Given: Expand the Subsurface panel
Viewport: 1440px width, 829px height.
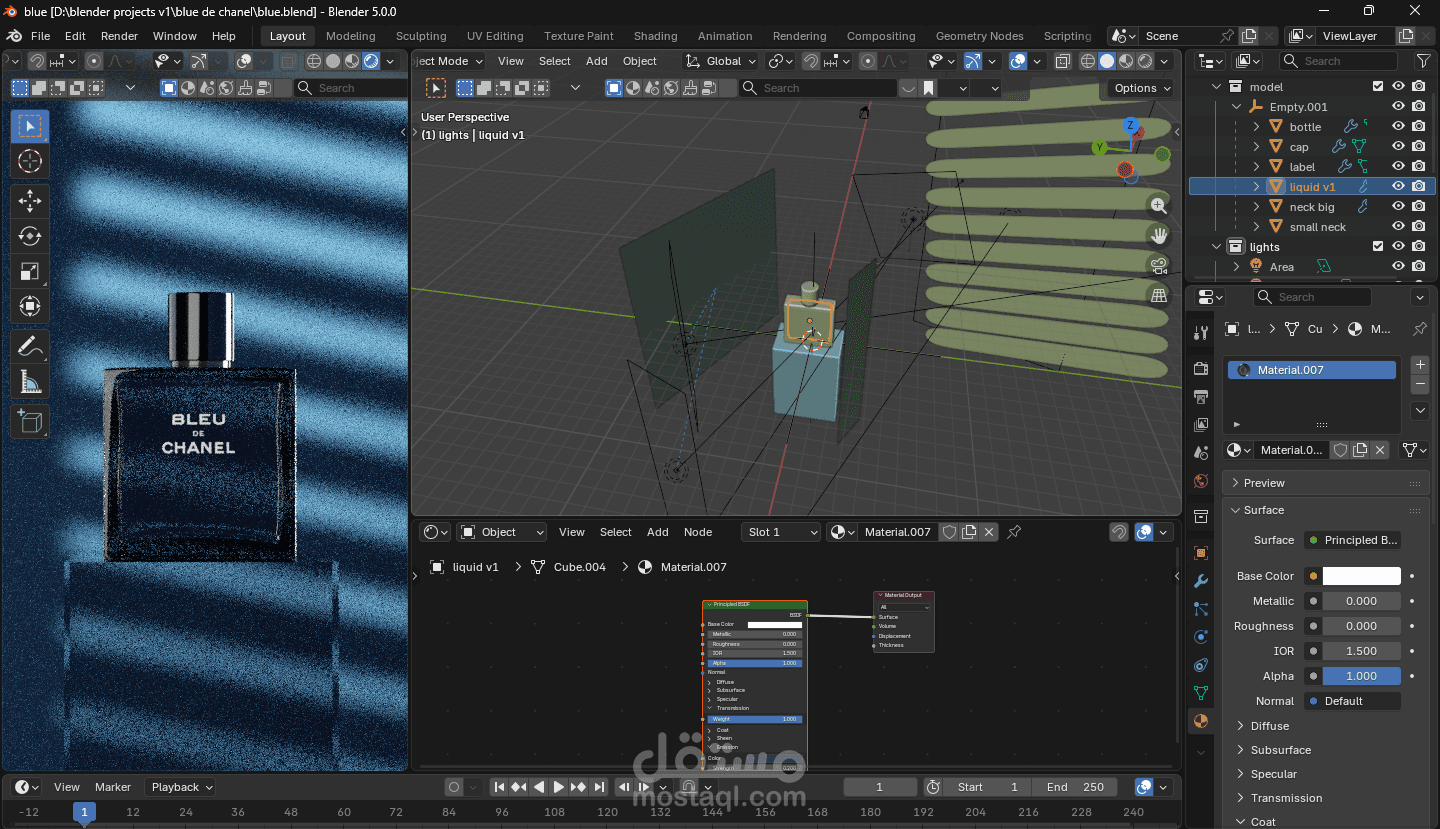Looking at the screenshot, I should point(1280,750).
